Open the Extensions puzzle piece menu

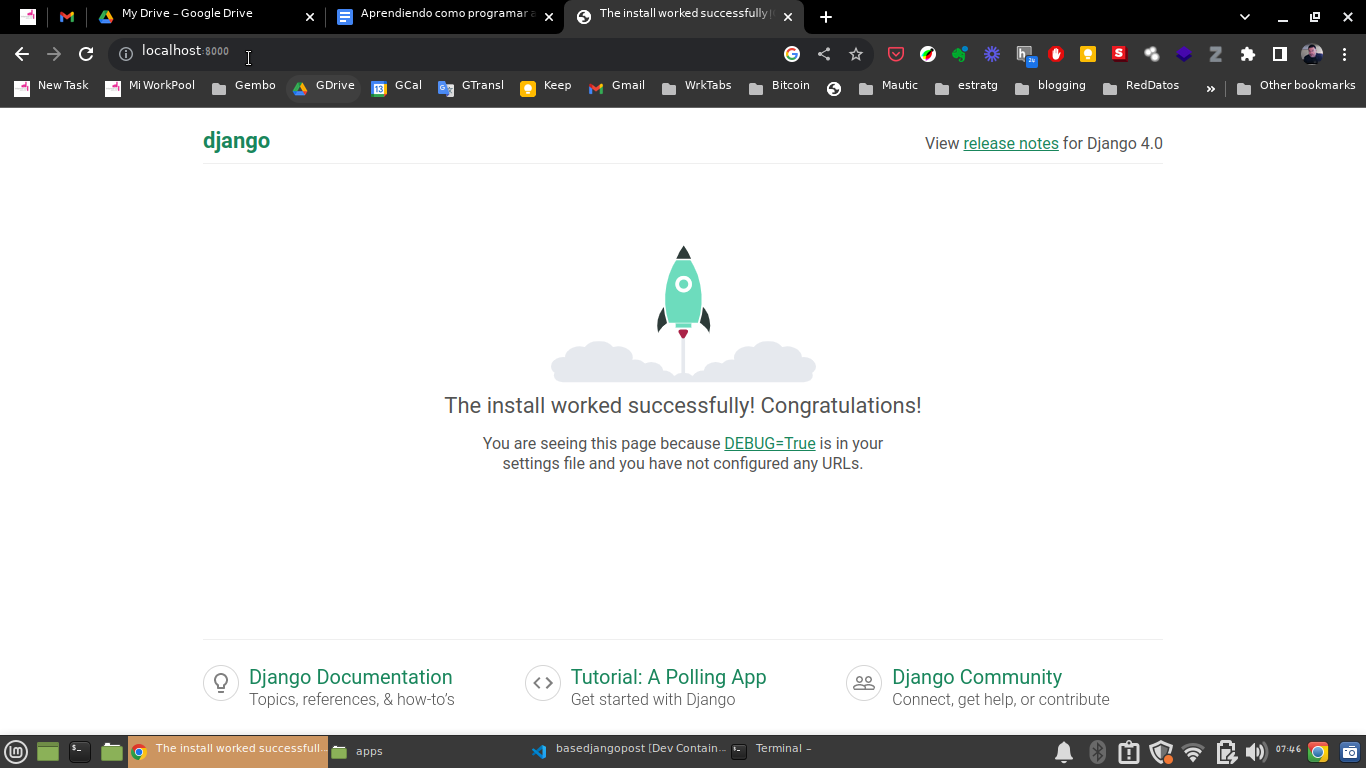1248,54
